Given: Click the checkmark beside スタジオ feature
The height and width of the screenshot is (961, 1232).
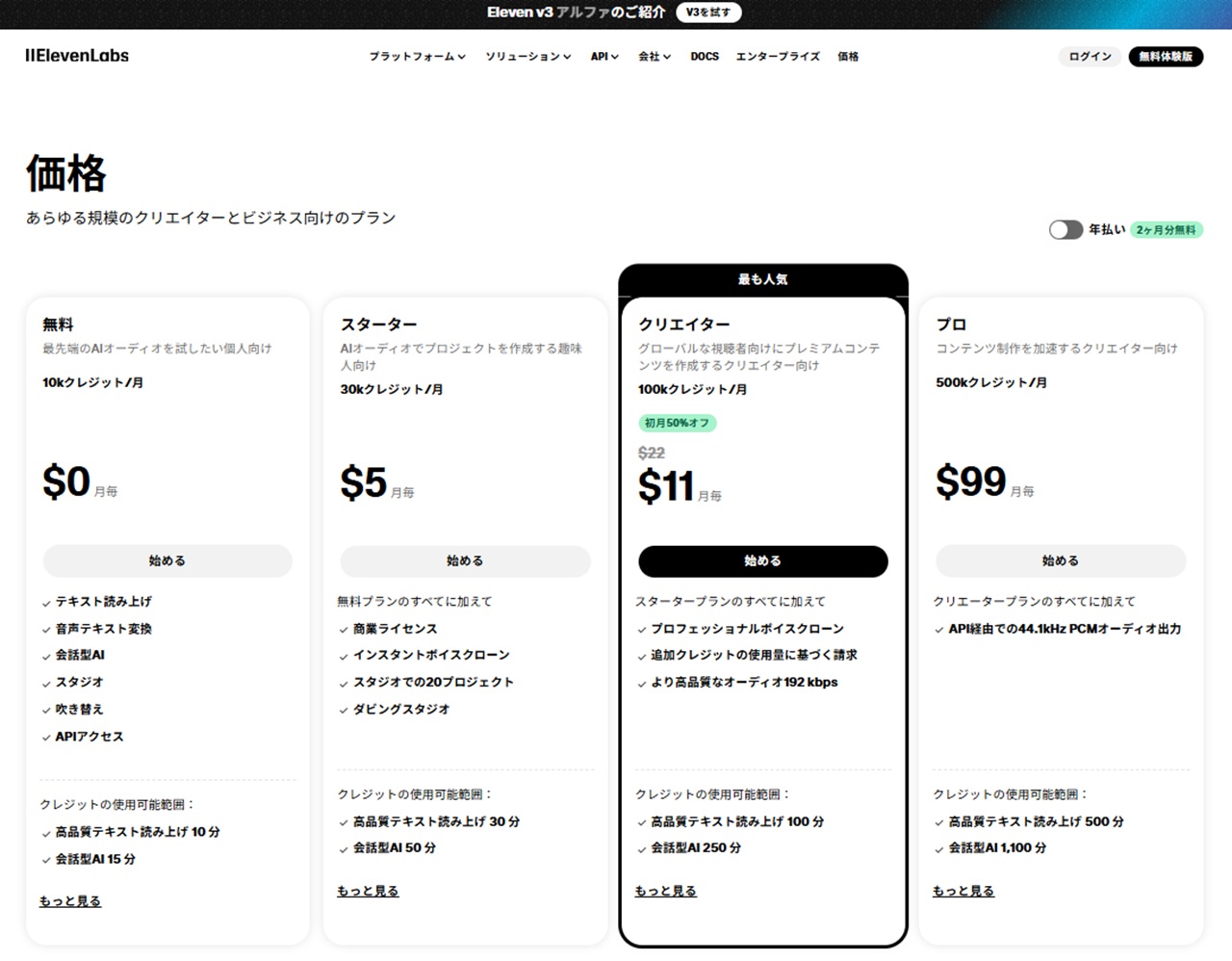Looking at the screenshot, I should pyautogui.click(x=46, y=683).
